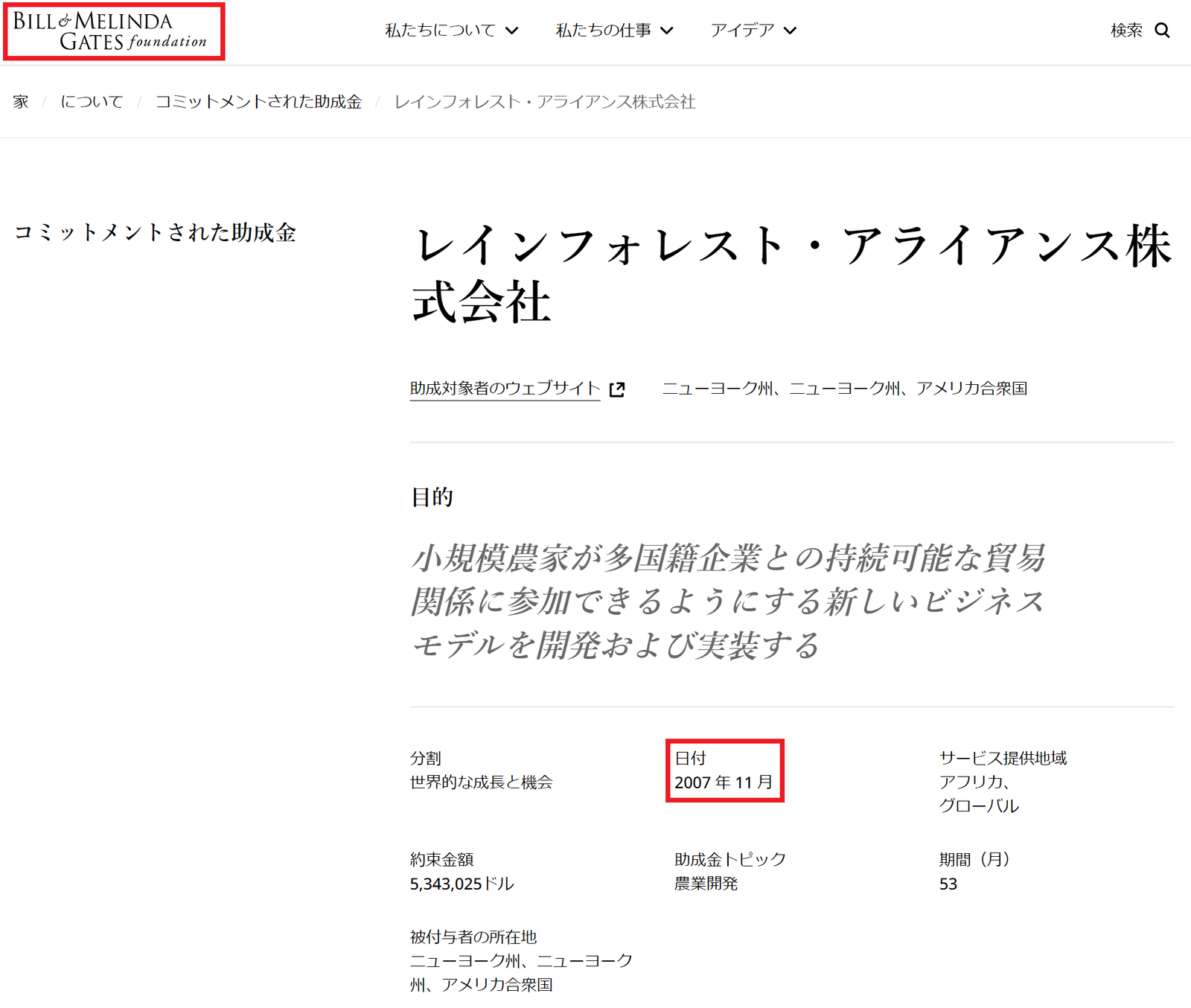The width and height of the screenshot is (1191, 1008).
Task: Click the 目的 section heading
Action: point(432,497)
